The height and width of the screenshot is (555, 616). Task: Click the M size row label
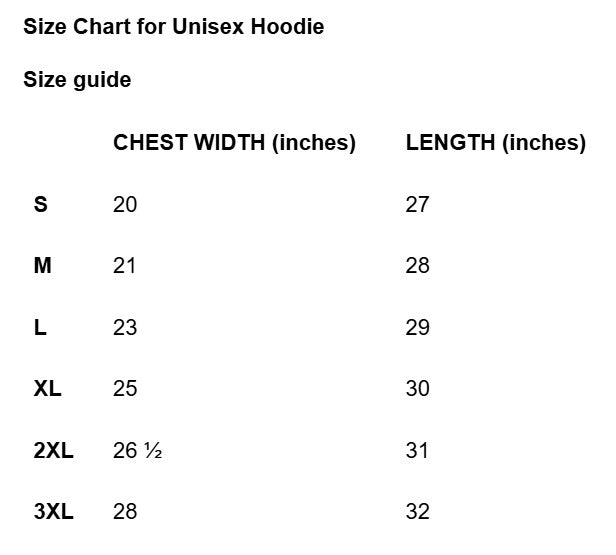coord(42,266)
